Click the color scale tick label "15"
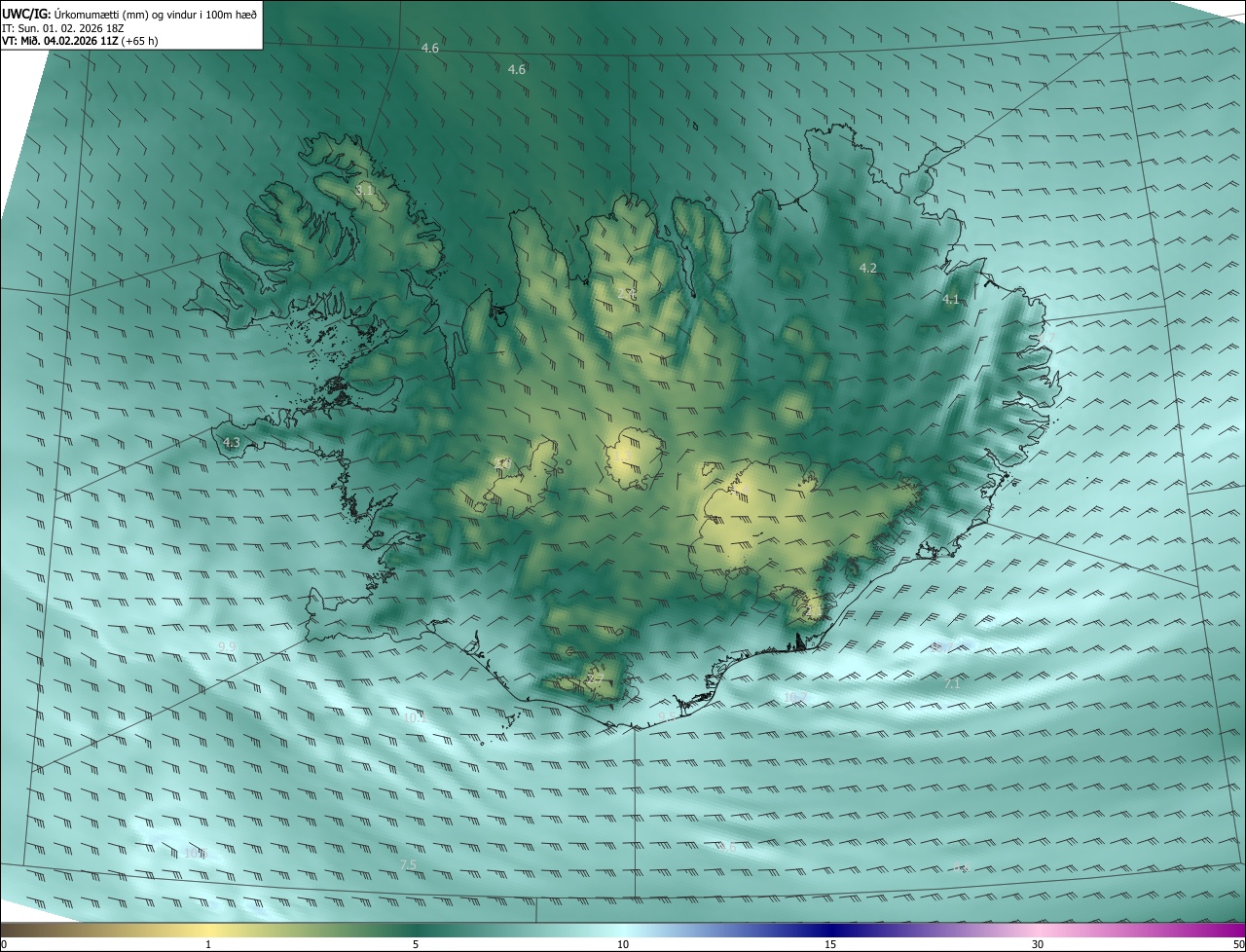Image resolution: width=1246 pixels, height=952 pixels. click(x=830, y=944)
